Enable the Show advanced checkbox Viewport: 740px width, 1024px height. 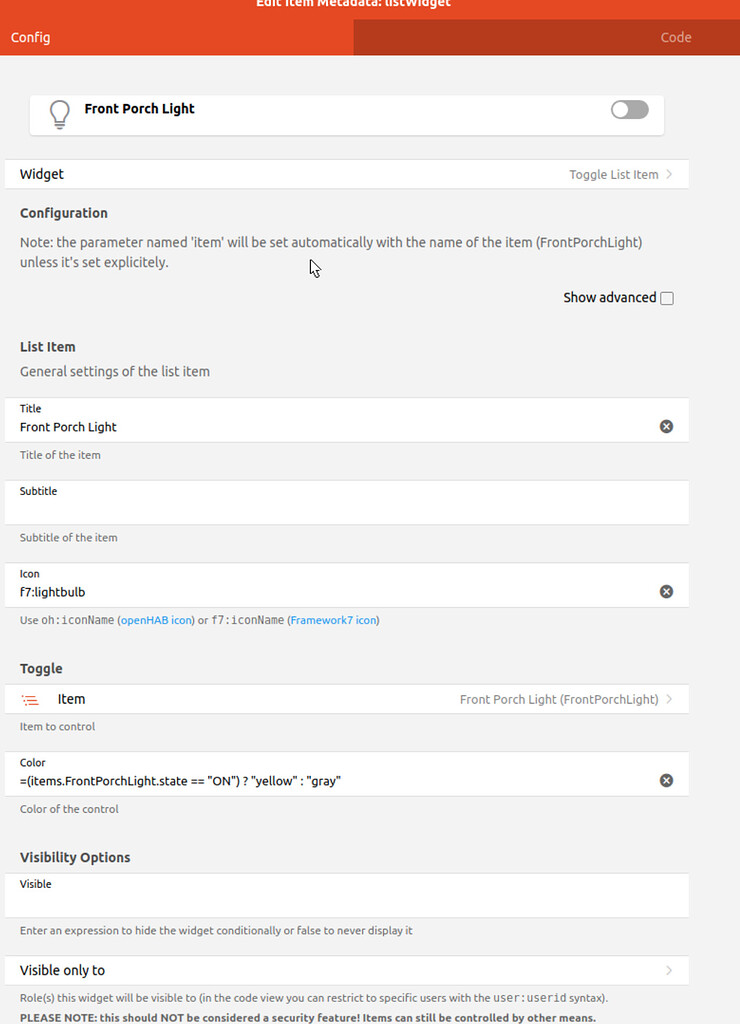click(x=667, y=297)
